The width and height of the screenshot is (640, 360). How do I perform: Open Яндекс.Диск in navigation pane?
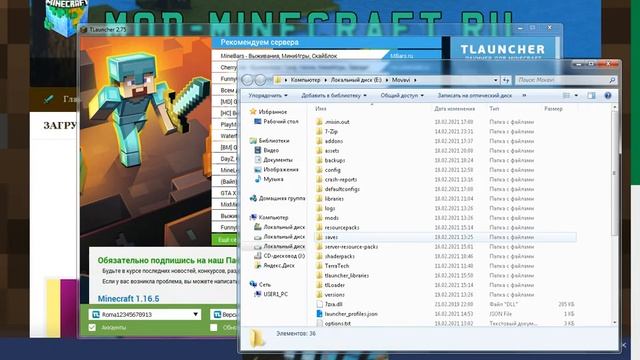tap(274, 265)
